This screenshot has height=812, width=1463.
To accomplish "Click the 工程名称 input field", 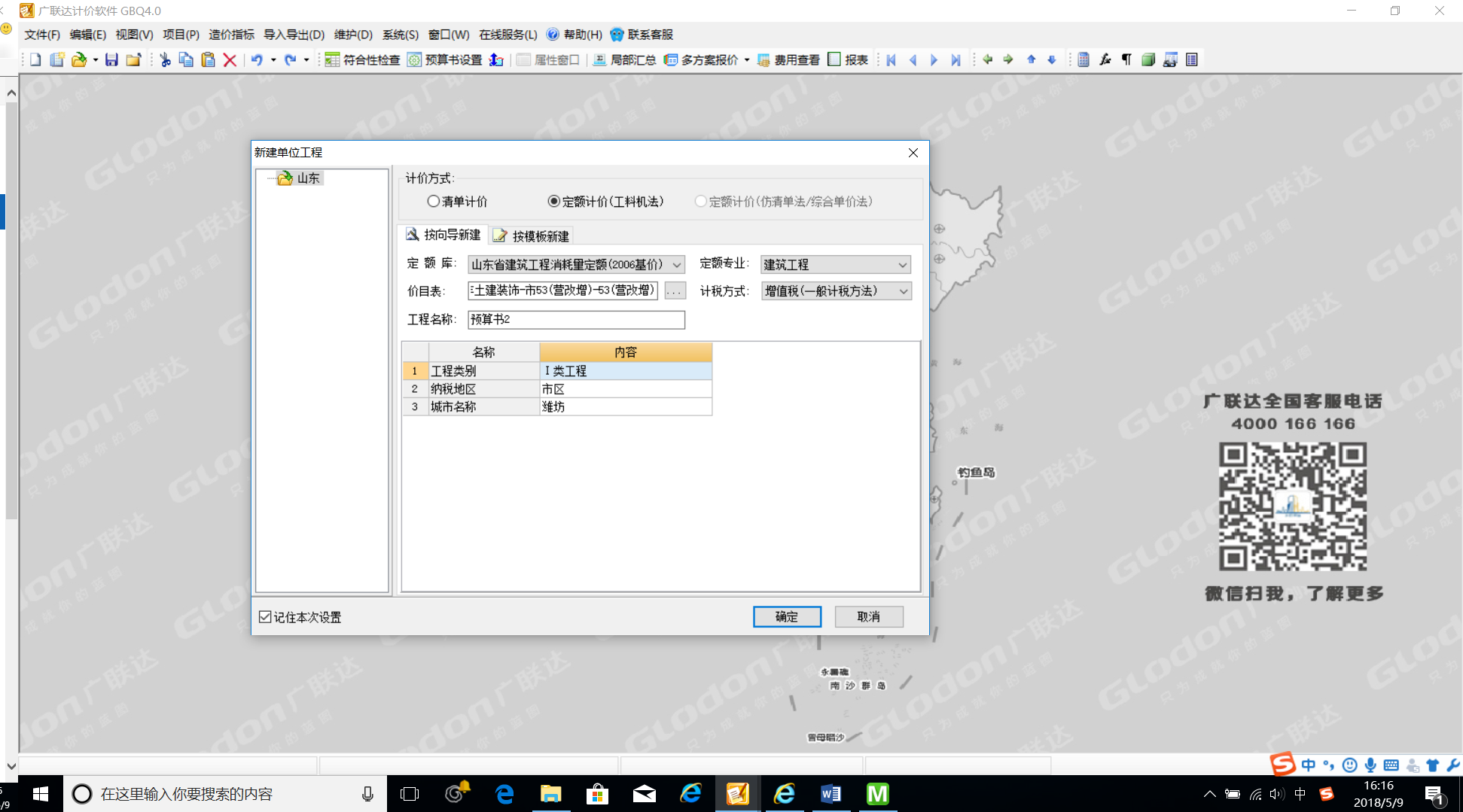I will (576, 320).
